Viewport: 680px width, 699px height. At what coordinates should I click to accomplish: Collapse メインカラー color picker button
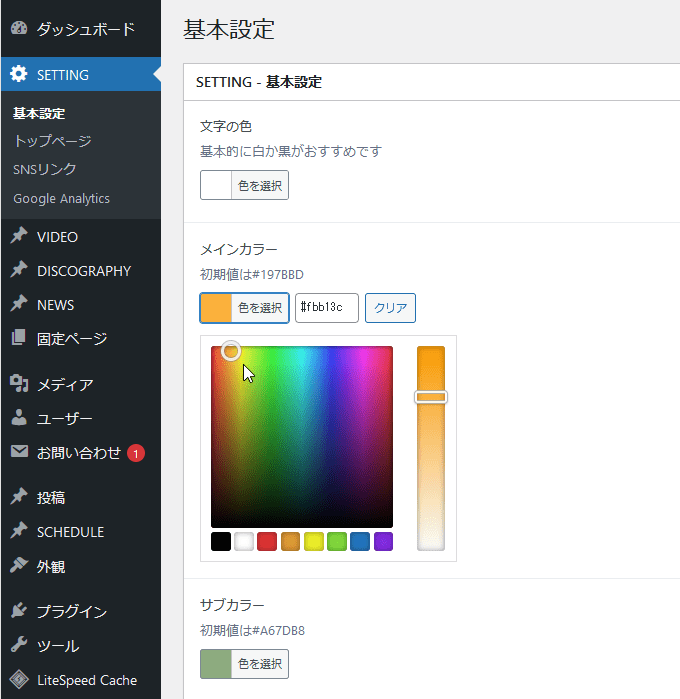click(x=244, y=308)
